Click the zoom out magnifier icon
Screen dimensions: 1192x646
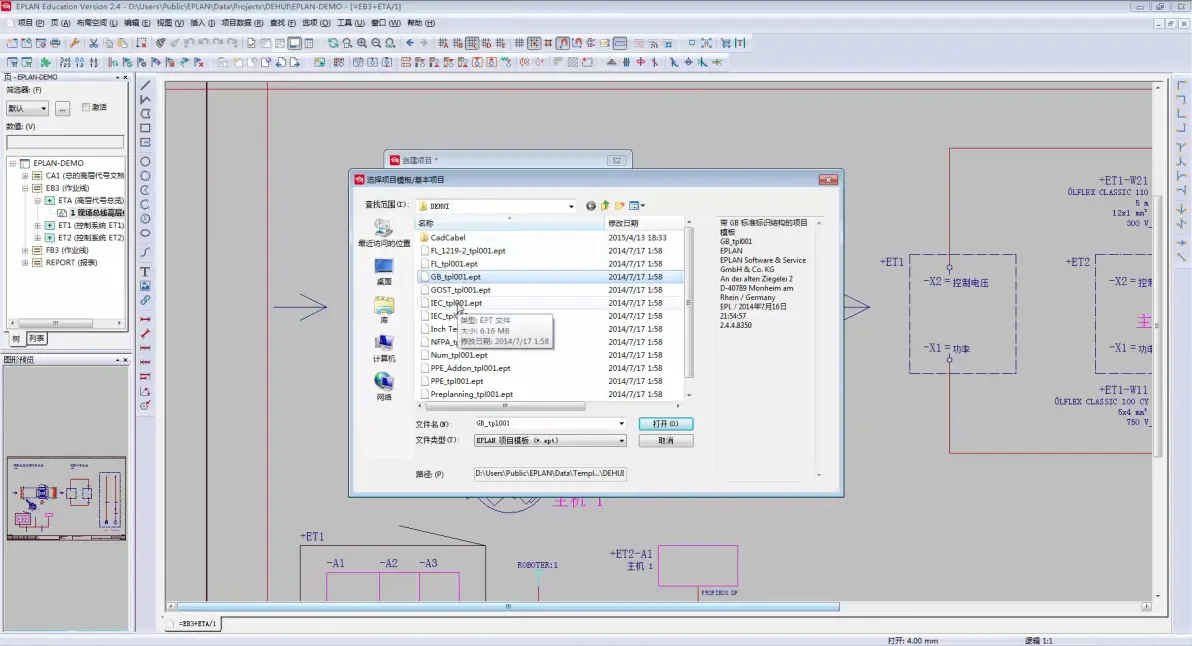[376, 43]
